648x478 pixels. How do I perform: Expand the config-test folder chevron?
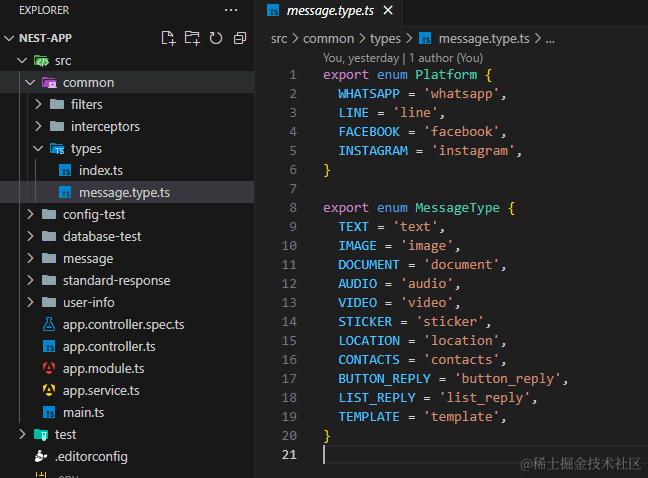30,214
